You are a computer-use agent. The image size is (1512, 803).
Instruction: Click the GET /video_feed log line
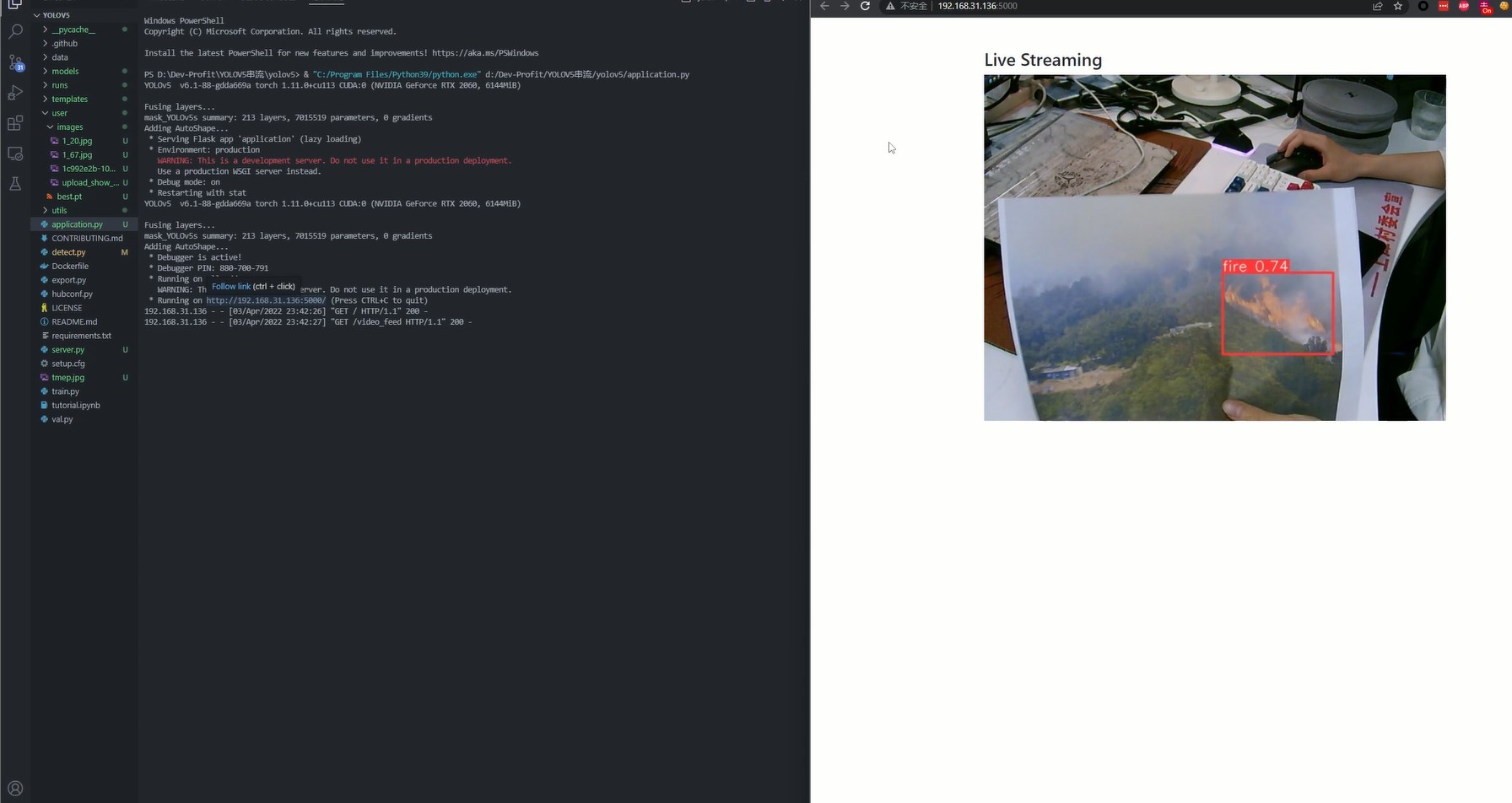pyautogui.click(x=308, y=322)
